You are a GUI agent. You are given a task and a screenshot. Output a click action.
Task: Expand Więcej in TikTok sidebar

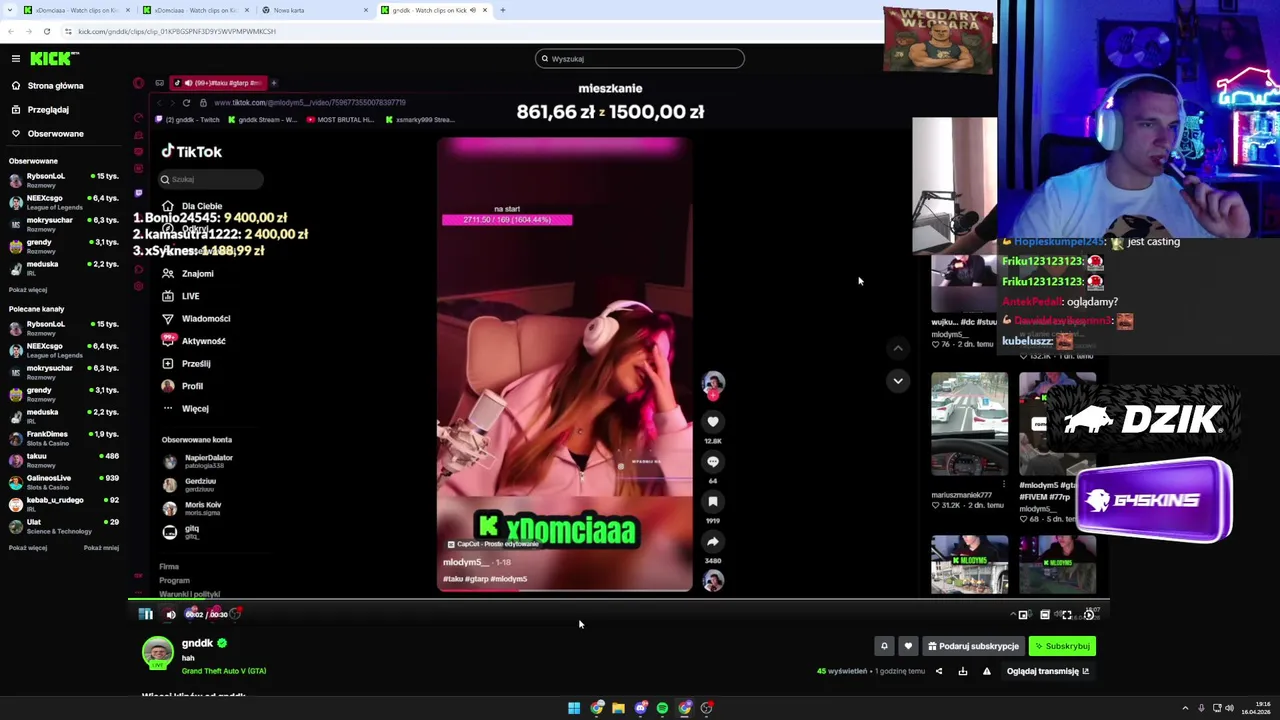click(185, 409)
